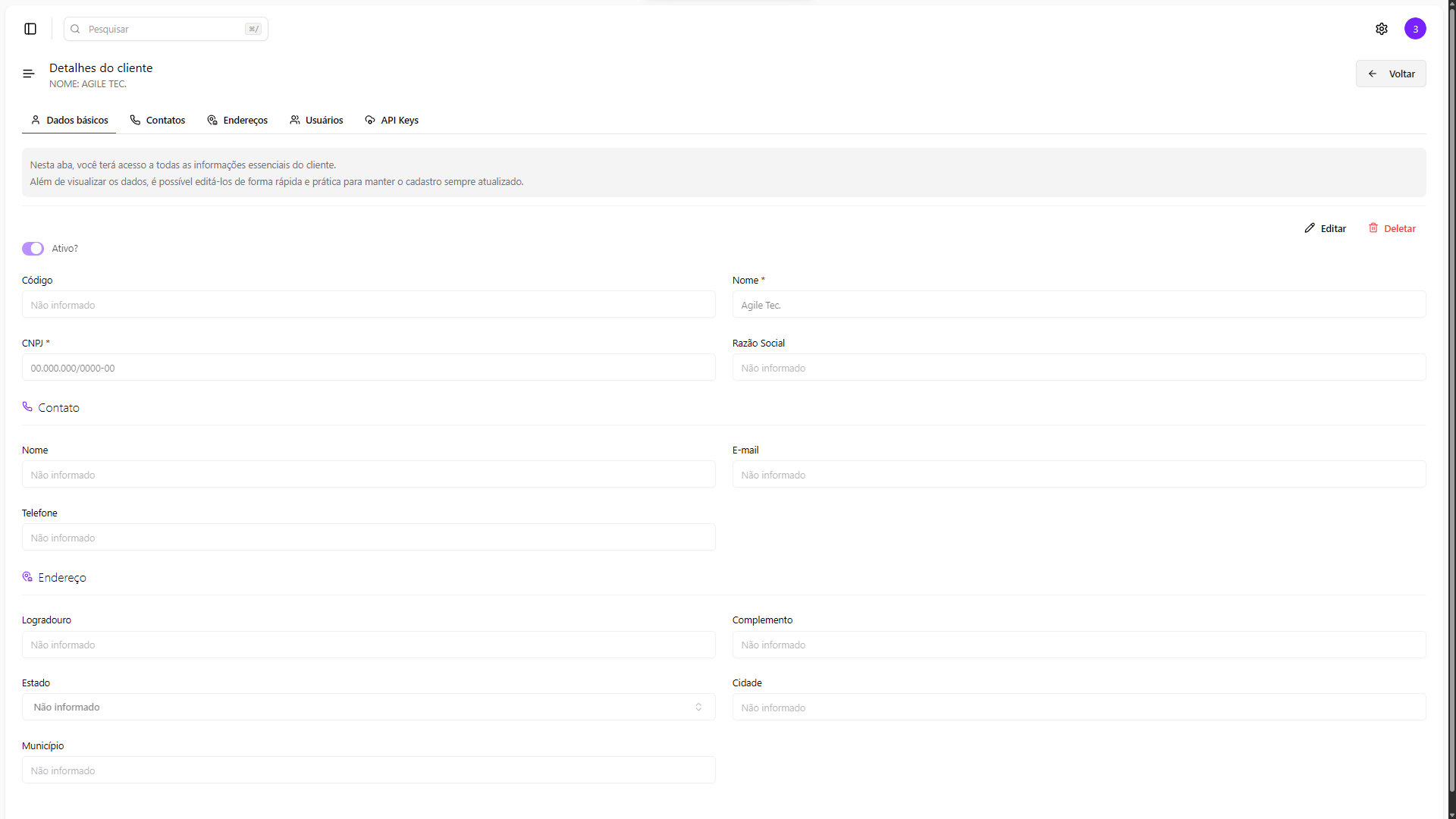
Task: Click the phone icon by Contato heading
Action: point(27,407)
